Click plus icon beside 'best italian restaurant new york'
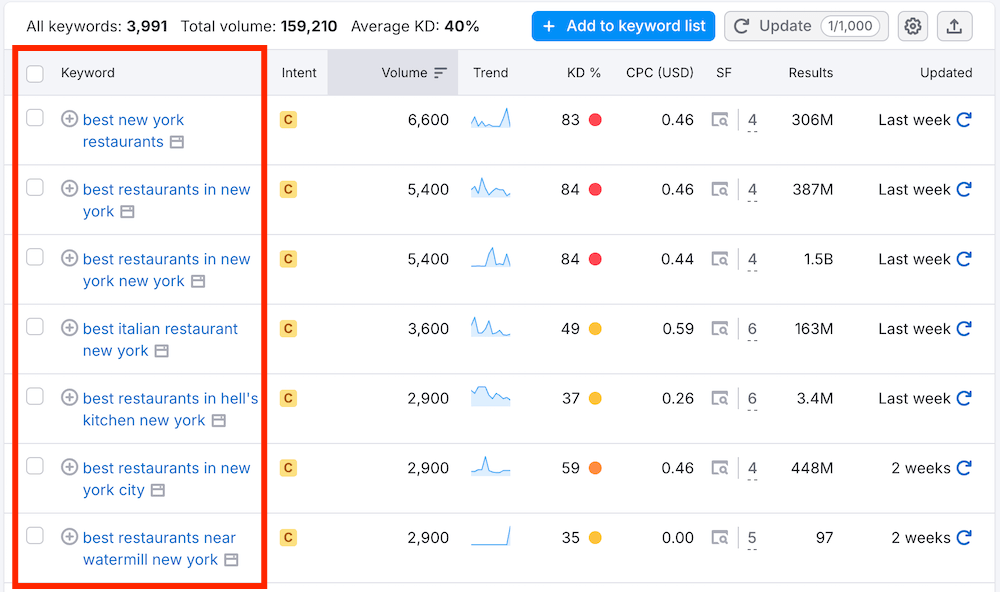Image resolution: width=1000 pixels, height=592 pixels. (69, 328)
